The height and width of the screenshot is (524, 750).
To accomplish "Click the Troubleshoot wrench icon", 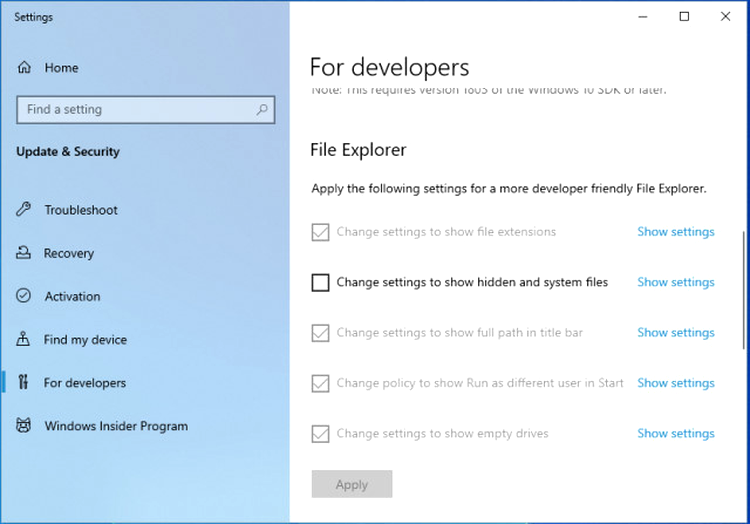I will pos(23,209).
